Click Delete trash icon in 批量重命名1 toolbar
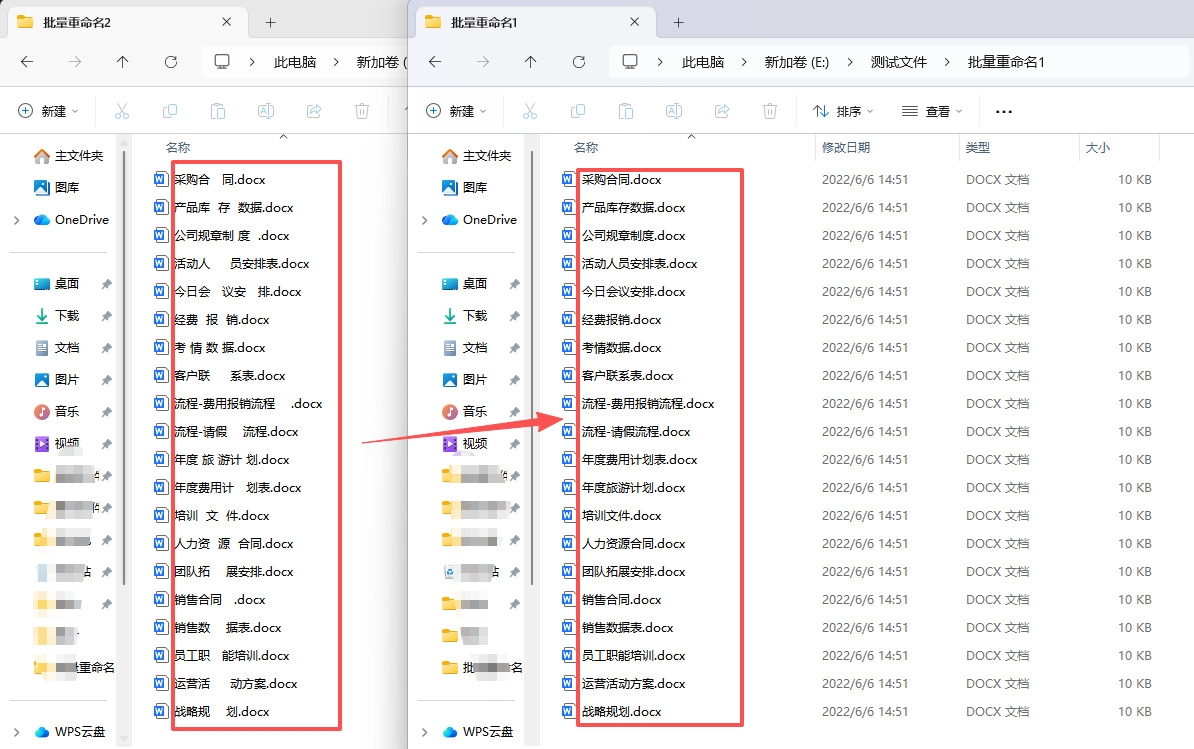This screenshot has height=749, width=1194. [x=770, y=111]
